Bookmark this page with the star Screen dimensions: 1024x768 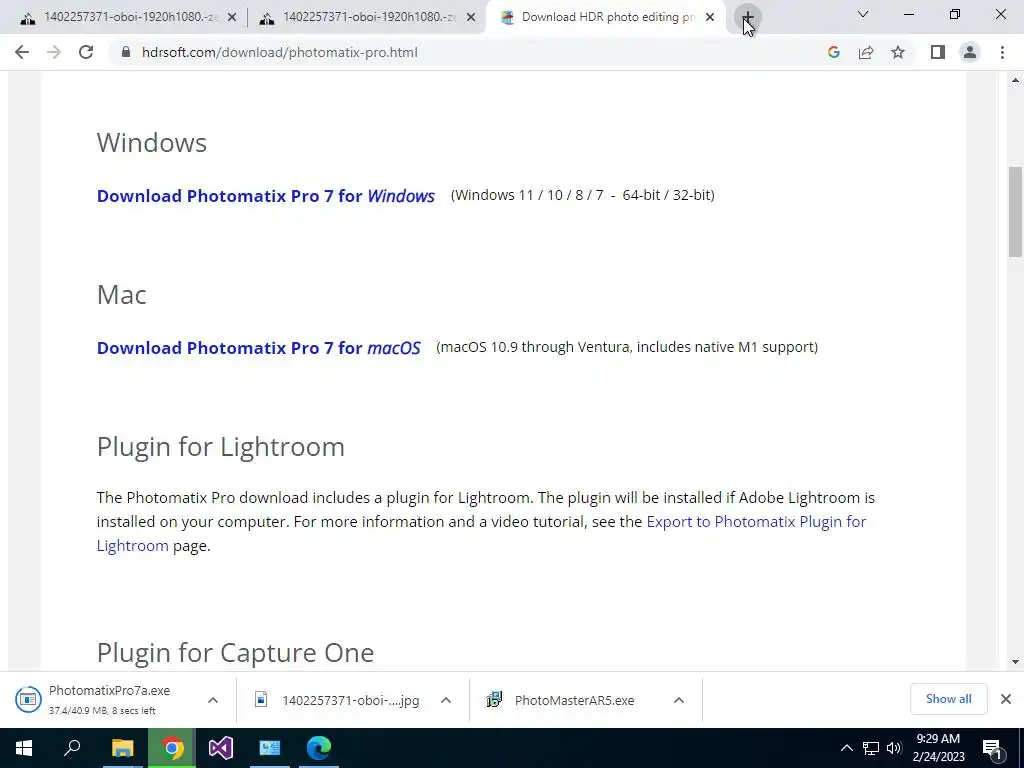coord(898,52)
